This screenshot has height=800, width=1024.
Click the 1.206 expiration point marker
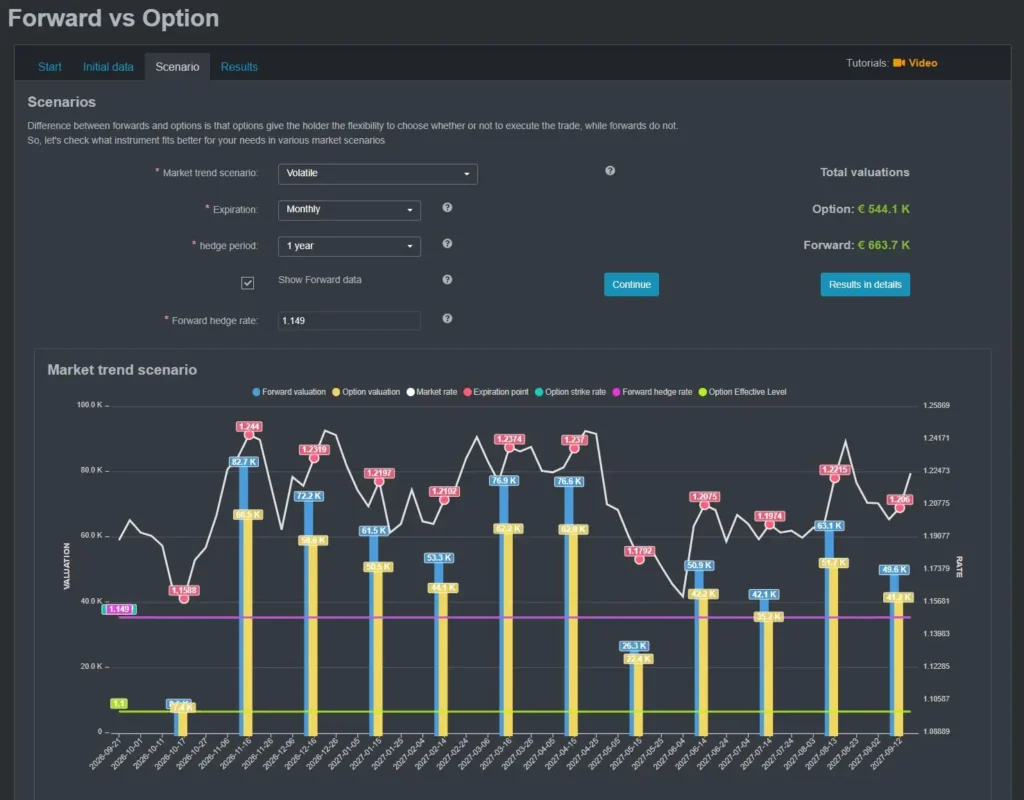click(899, 507)
